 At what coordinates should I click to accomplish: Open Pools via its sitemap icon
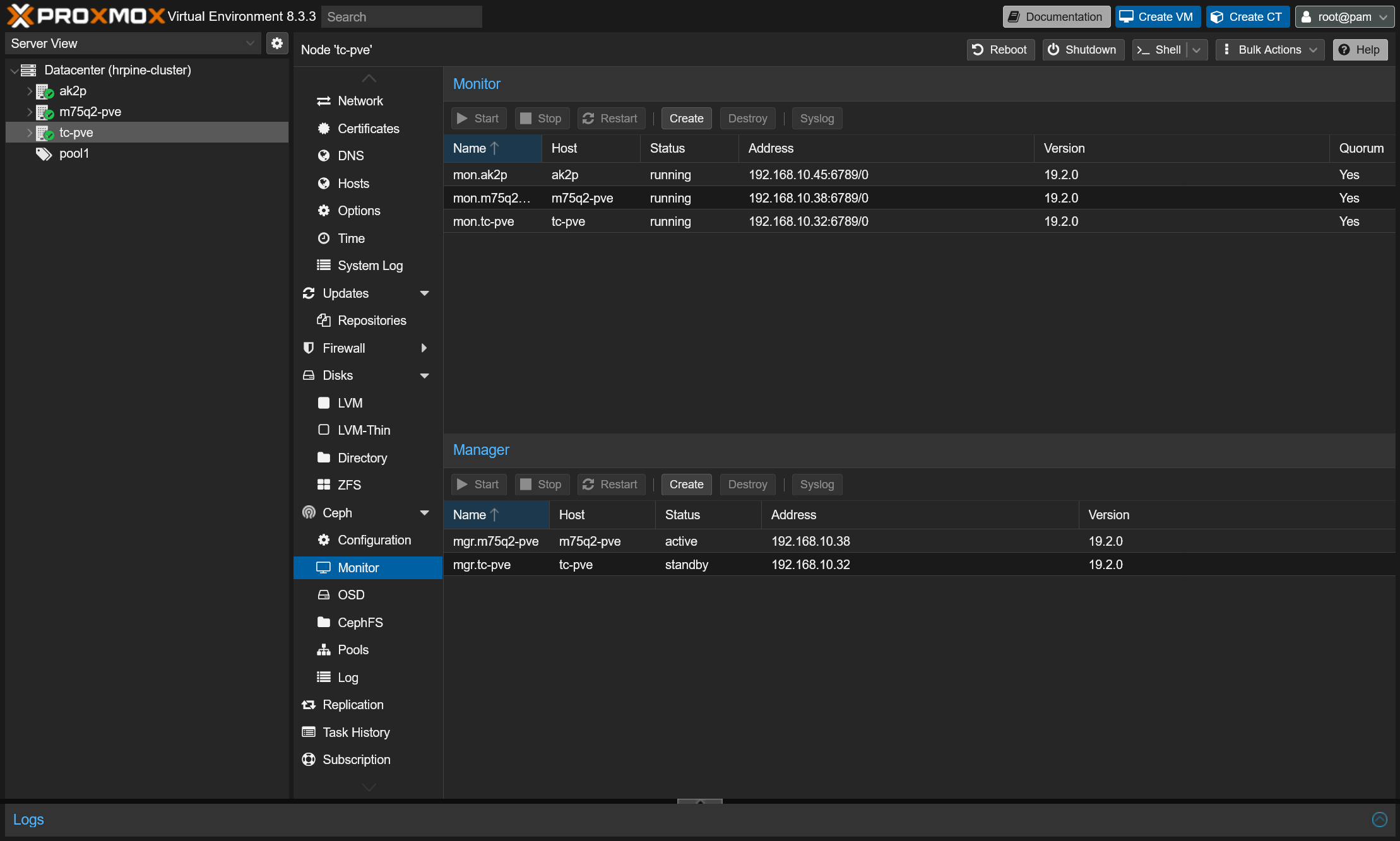pyautogui.click(x=324, y=650)
